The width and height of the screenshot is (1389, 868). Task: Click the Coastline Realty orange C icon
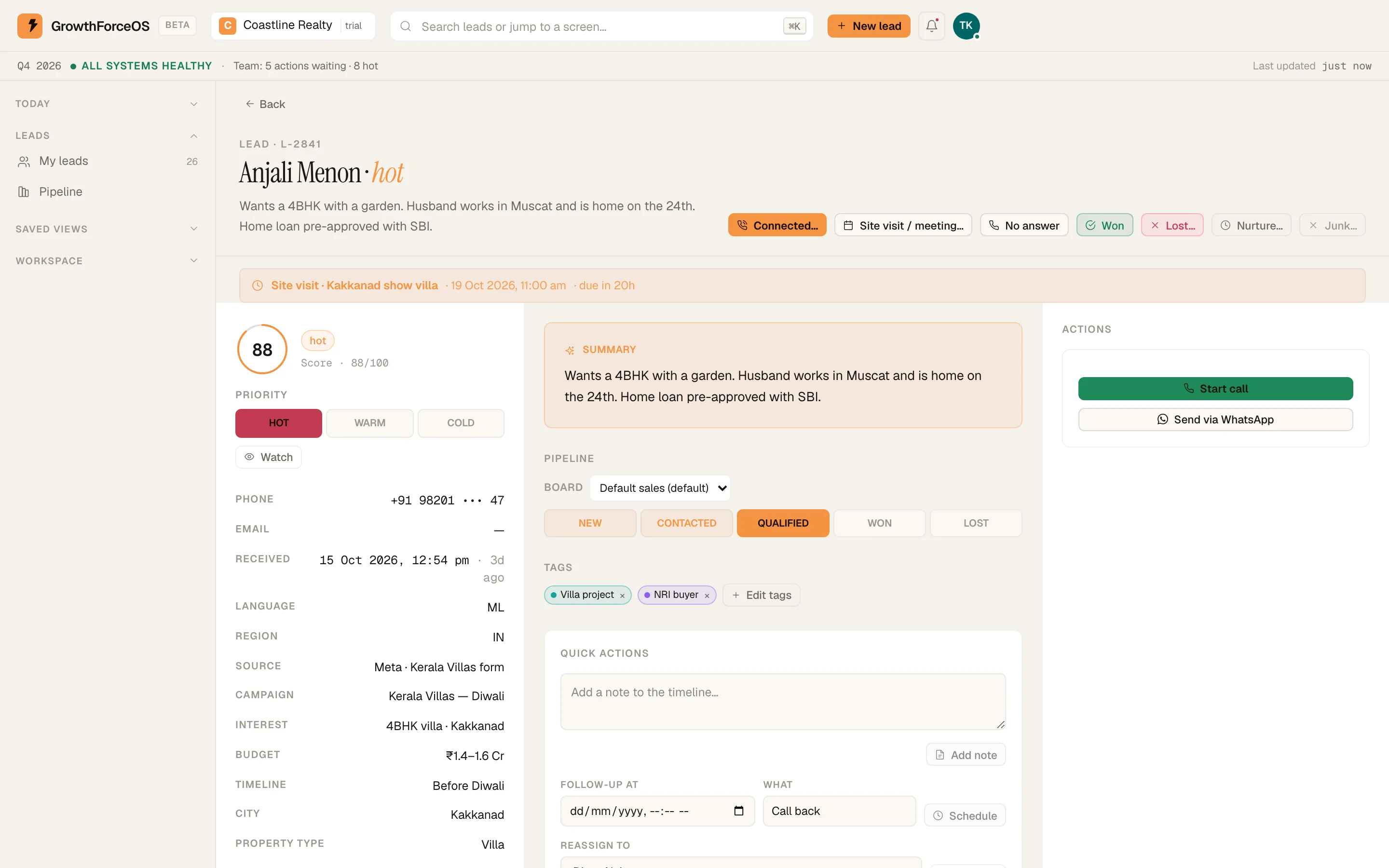[x=227, y=26]
